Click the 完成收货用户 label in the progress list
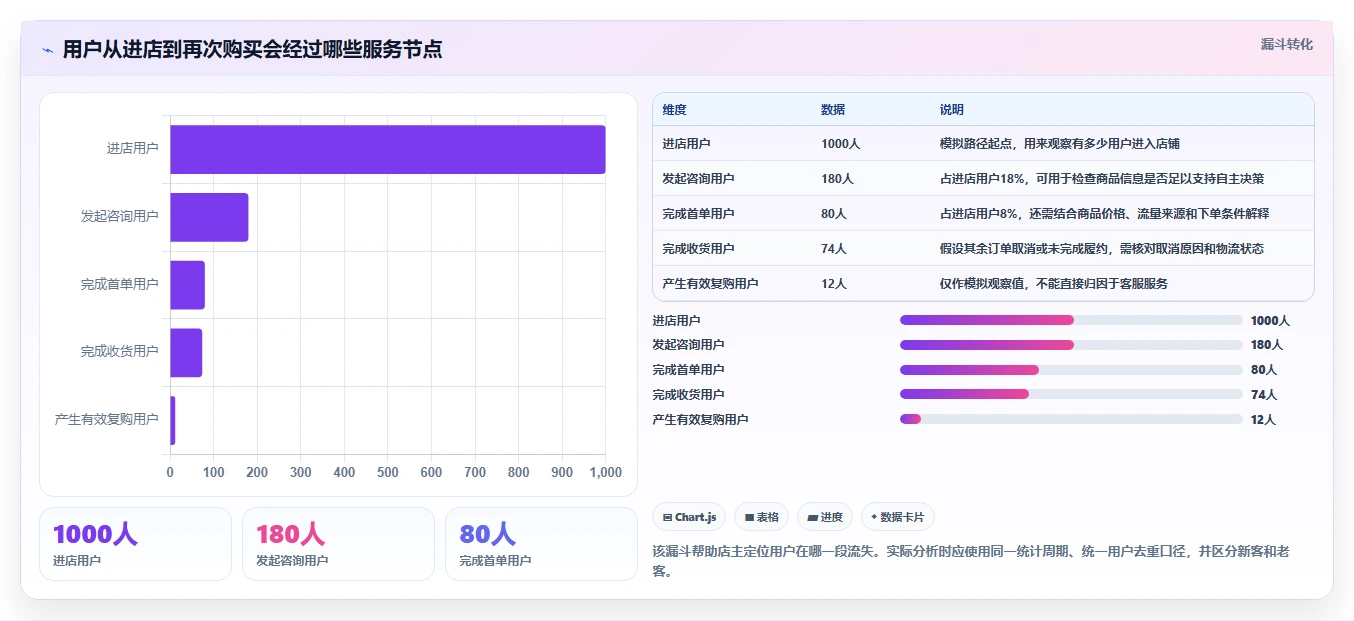 (x=688, y=395)
